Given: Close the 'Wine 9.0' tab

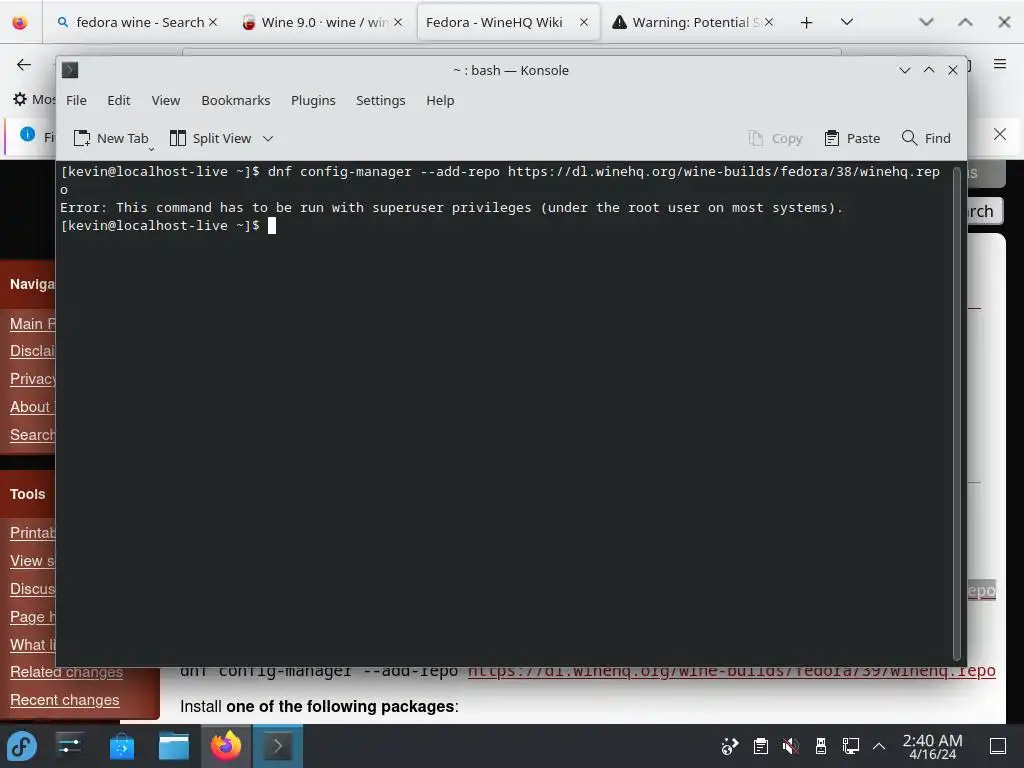Looking at the screenshot, I should pos(398,22).
